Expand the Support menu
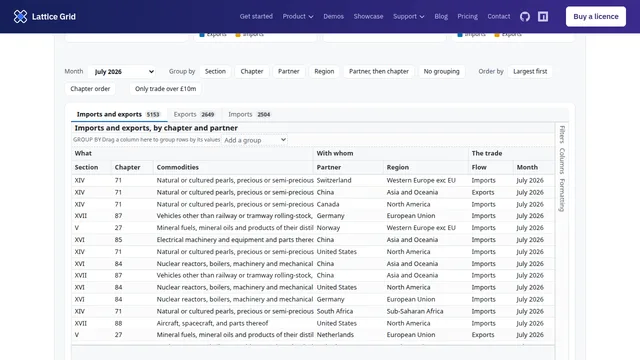Image resolution: width=640 pixels, height=360 pixels. pos(409,16)
